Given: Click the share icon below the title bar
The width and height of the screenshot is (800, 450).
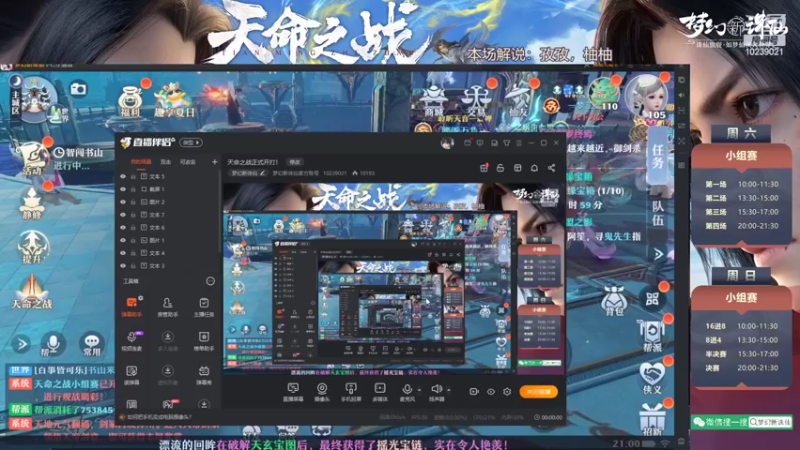Looking at the screenshot, I should (x=552, y=168).
